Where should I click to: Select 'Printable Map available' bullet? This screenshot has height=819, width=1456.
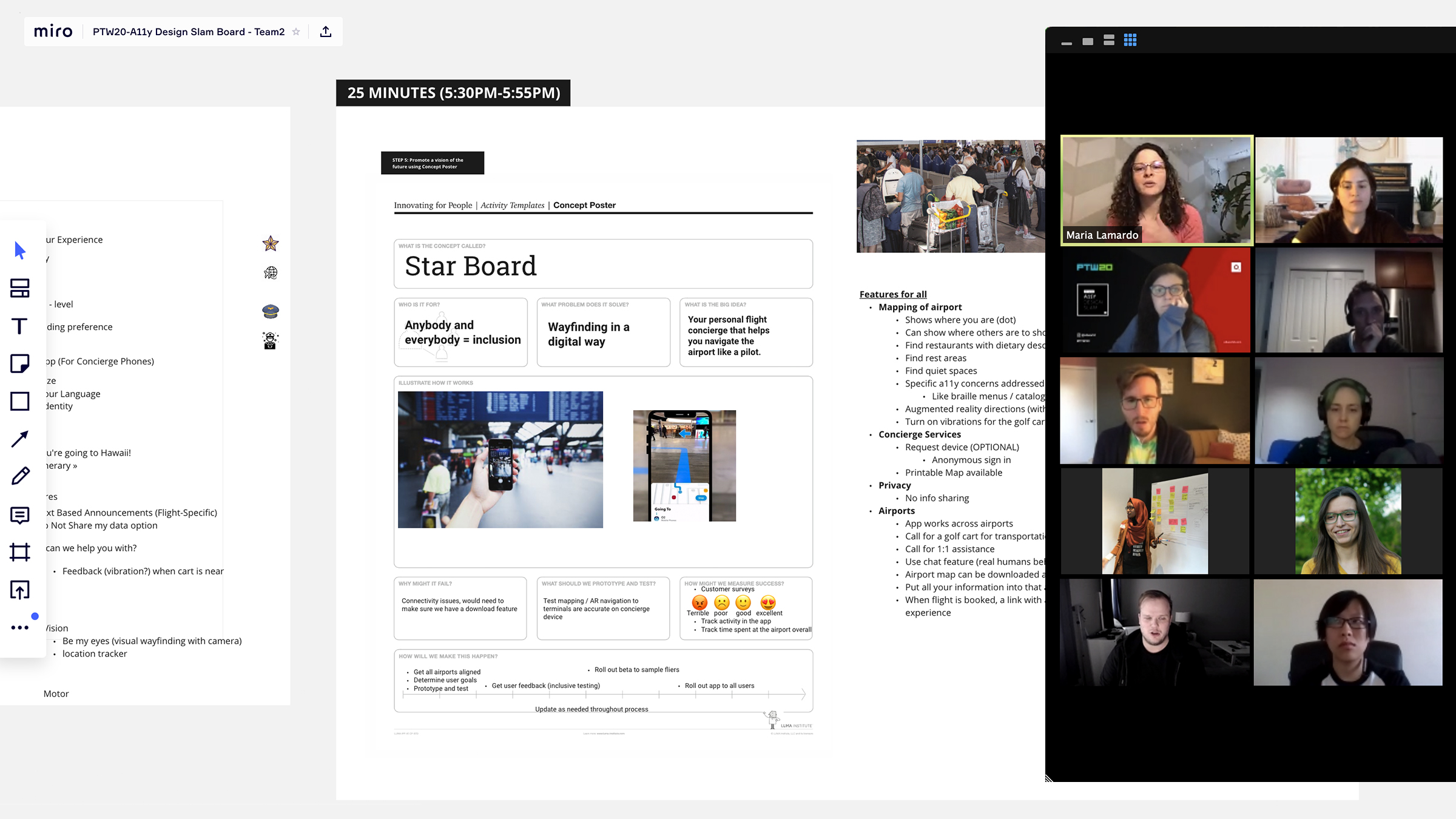coord(954,473)
